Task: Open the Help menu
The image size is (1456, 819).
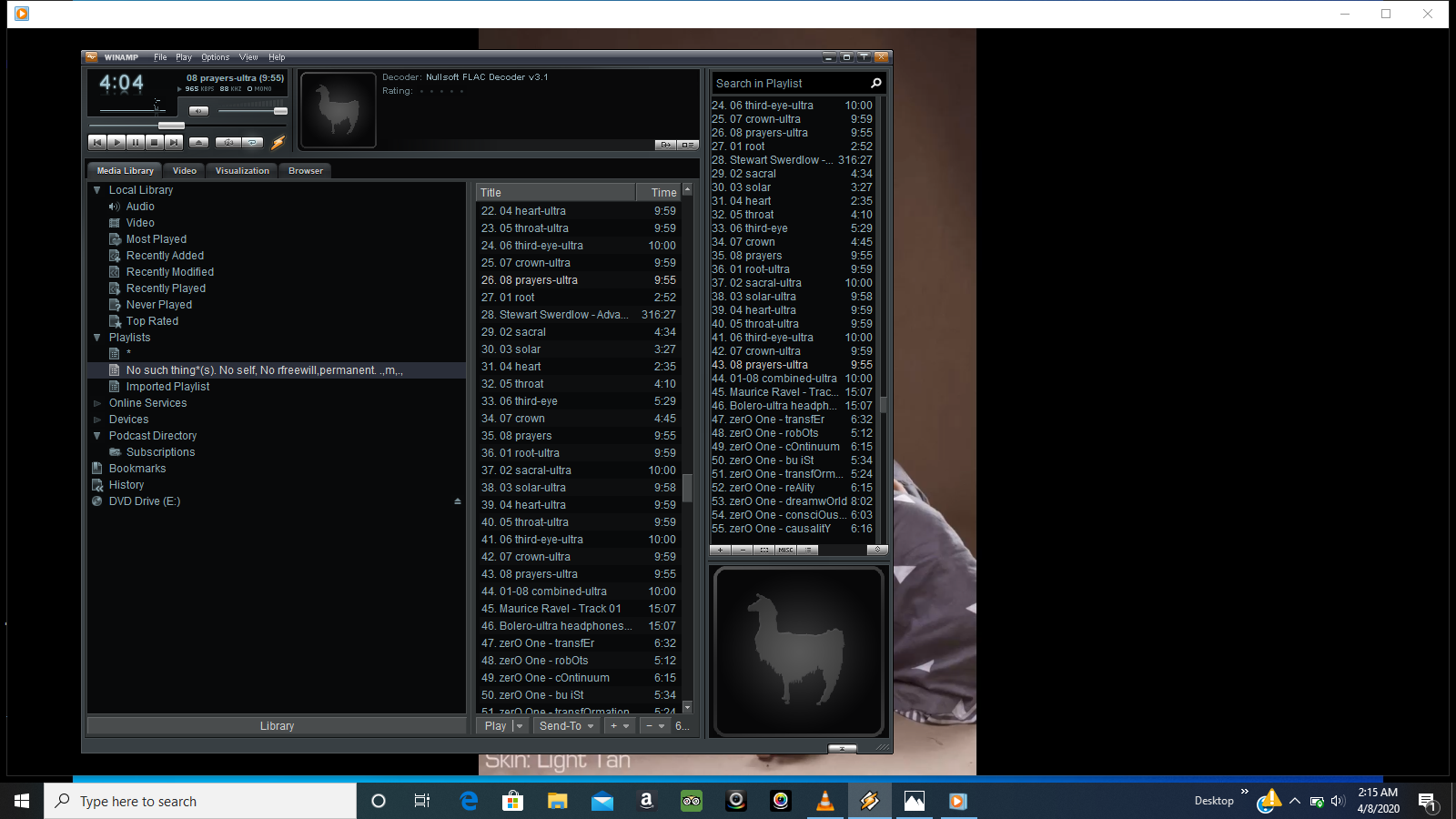Action: pos(277,57)
